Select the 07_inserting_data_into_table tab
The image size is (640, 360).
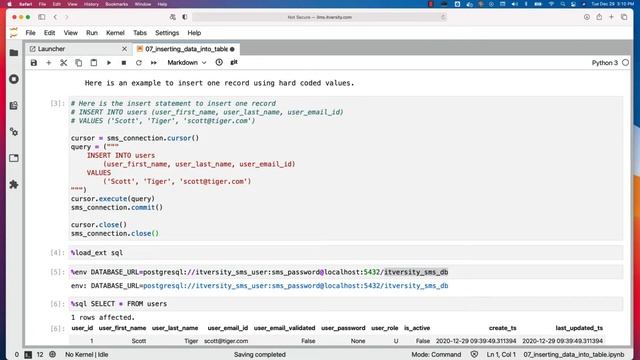point(186,49)
